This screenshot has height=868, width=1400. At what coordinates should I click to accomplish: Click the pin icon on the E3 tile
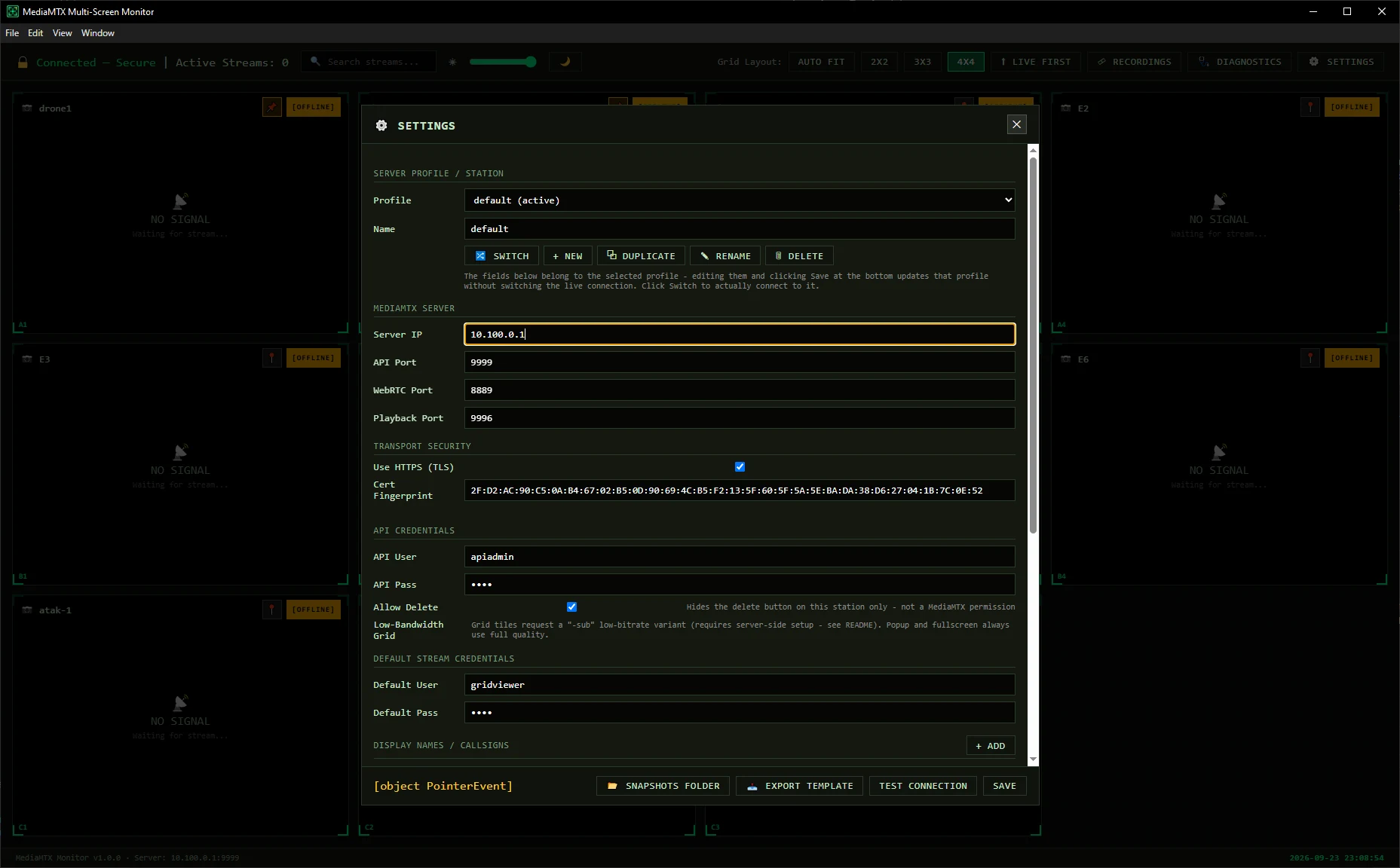pyautogui.click(x=271, y=358)
